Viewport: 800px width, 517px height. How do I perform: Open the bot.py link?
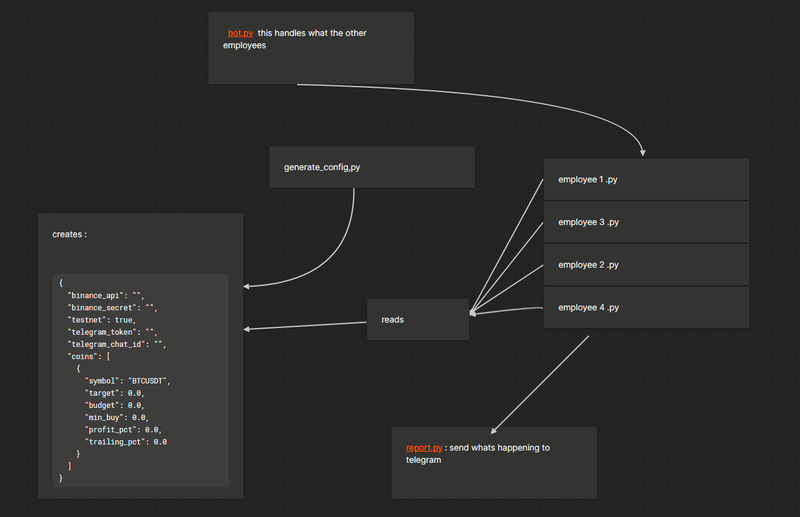240,33
